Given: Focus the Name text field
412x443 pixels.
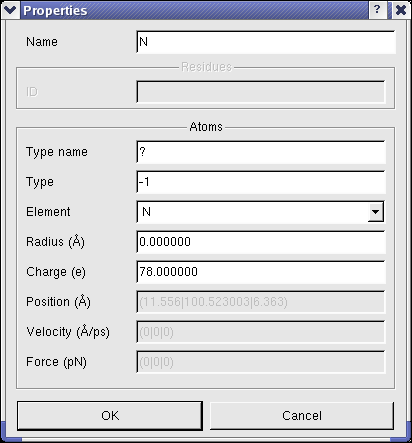Looking at the screenshot, I should pos(266,42).
